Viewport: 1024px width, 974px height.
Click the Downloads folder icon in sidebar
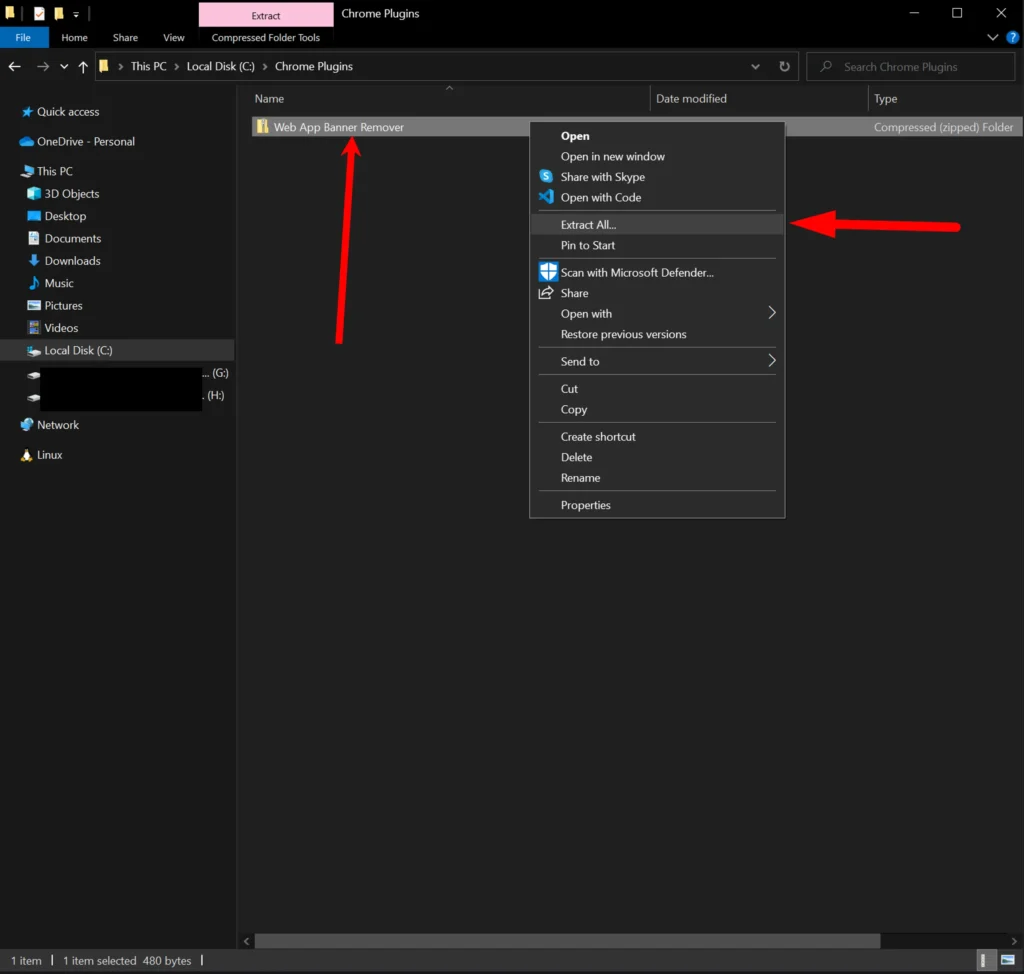(34, 261)
